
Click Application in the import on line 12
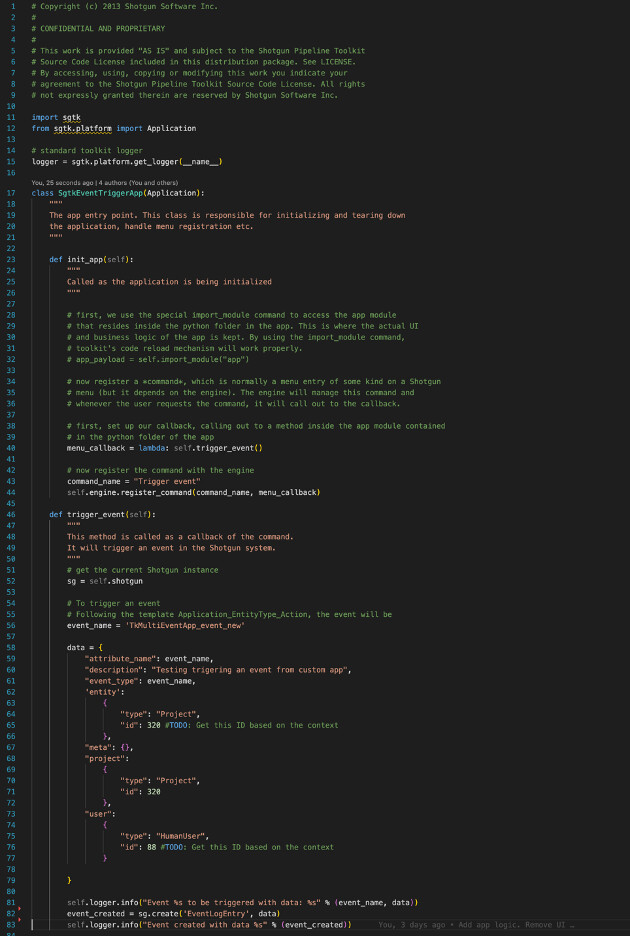point(171,128)
